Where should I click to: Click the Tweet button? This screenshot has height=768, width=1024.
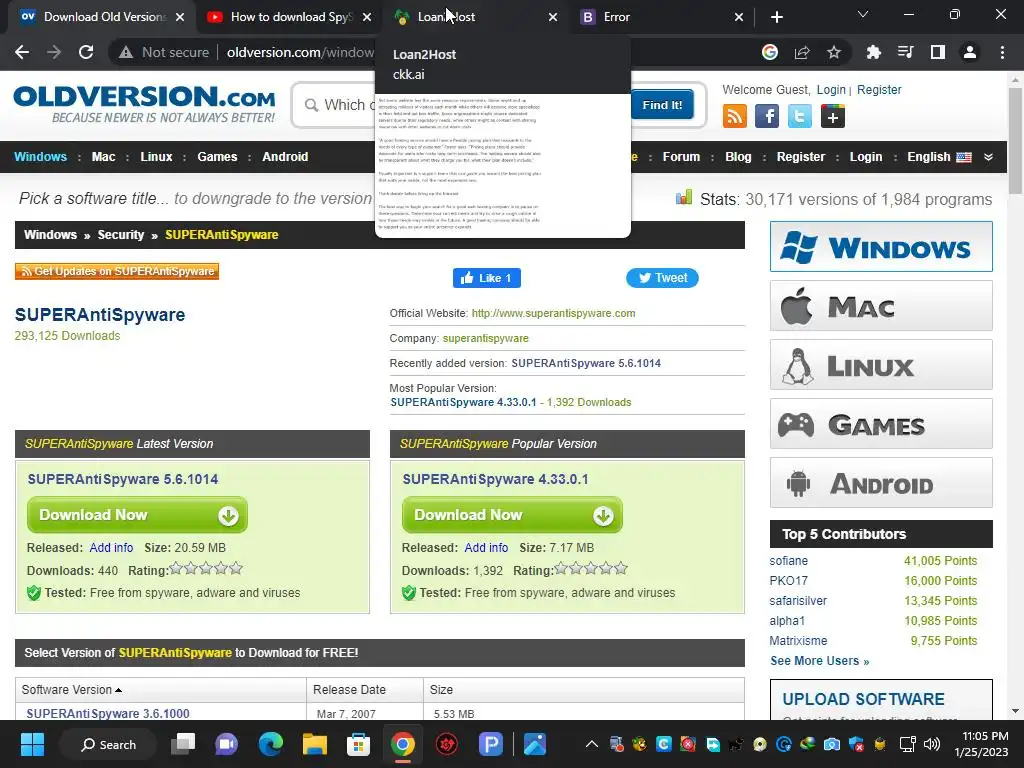coord(662,278)
